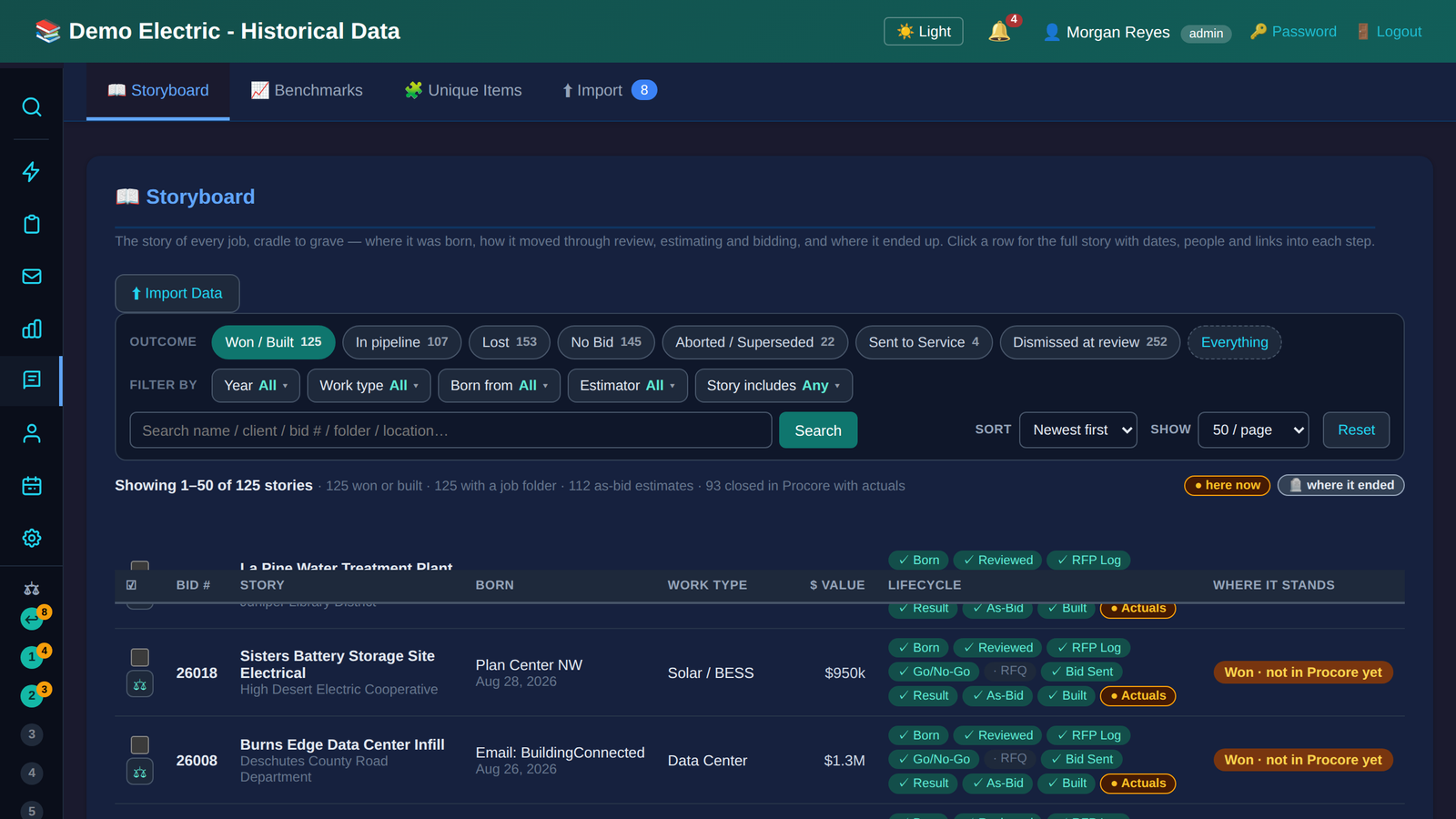Click the Password link
The image size is (1456, 819).
(1293, 32)
